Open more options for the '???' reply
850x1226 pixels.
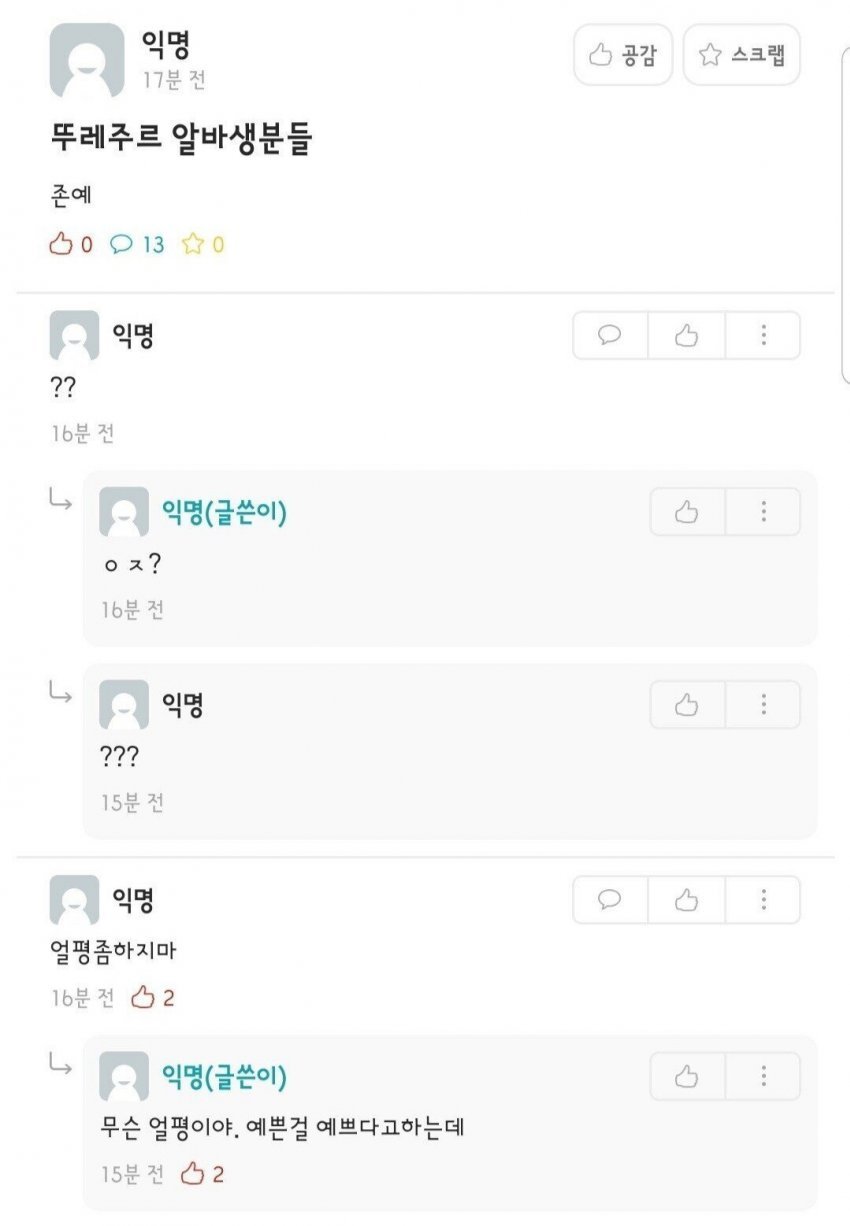[763, 705]
